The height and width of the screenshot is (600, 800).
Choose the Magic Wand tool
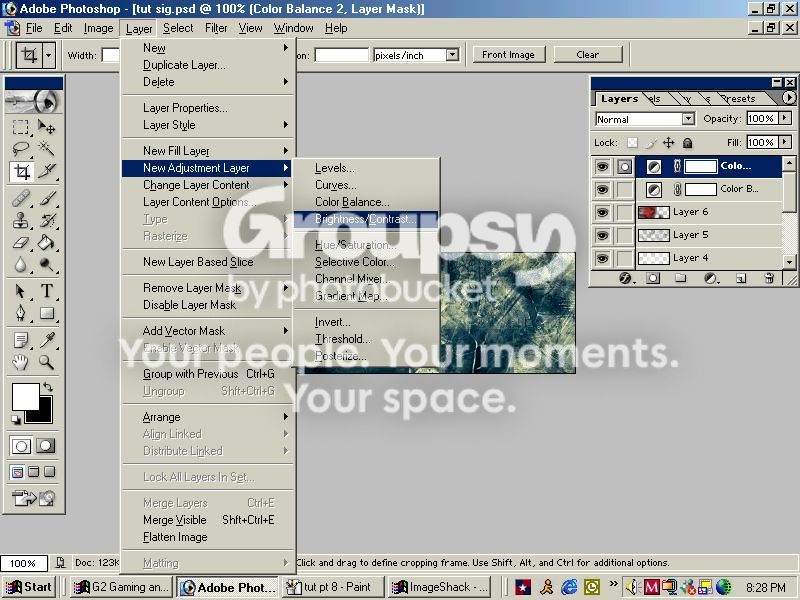46,148
